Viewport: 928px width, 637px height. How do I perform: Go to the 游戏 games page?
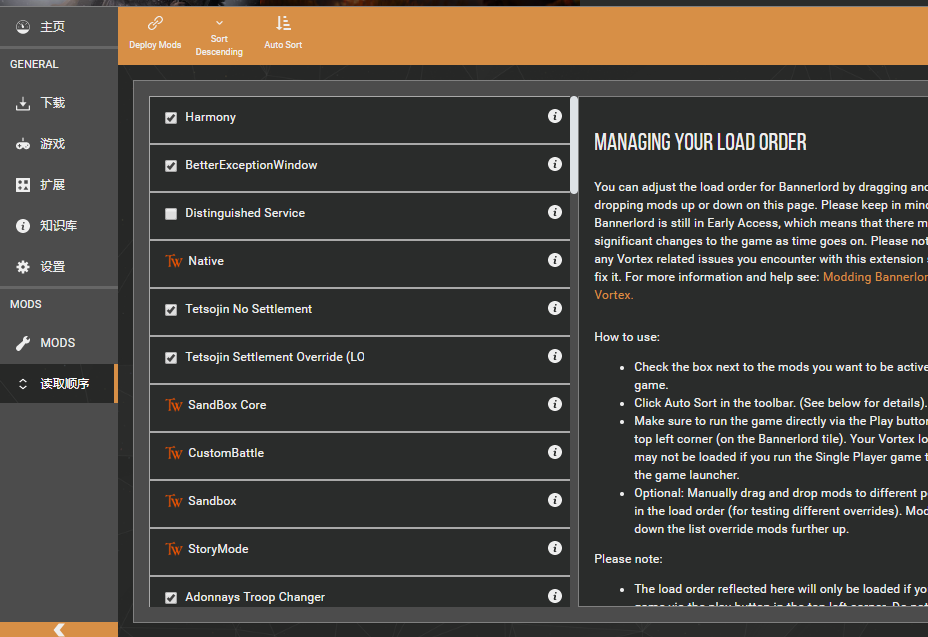[x=59, y=144]
